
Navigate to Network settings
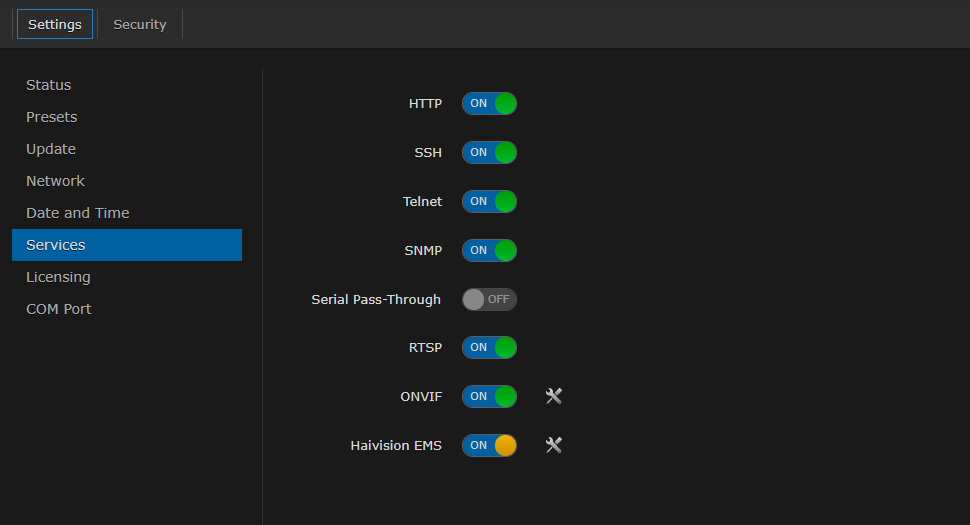coord(56,181)
